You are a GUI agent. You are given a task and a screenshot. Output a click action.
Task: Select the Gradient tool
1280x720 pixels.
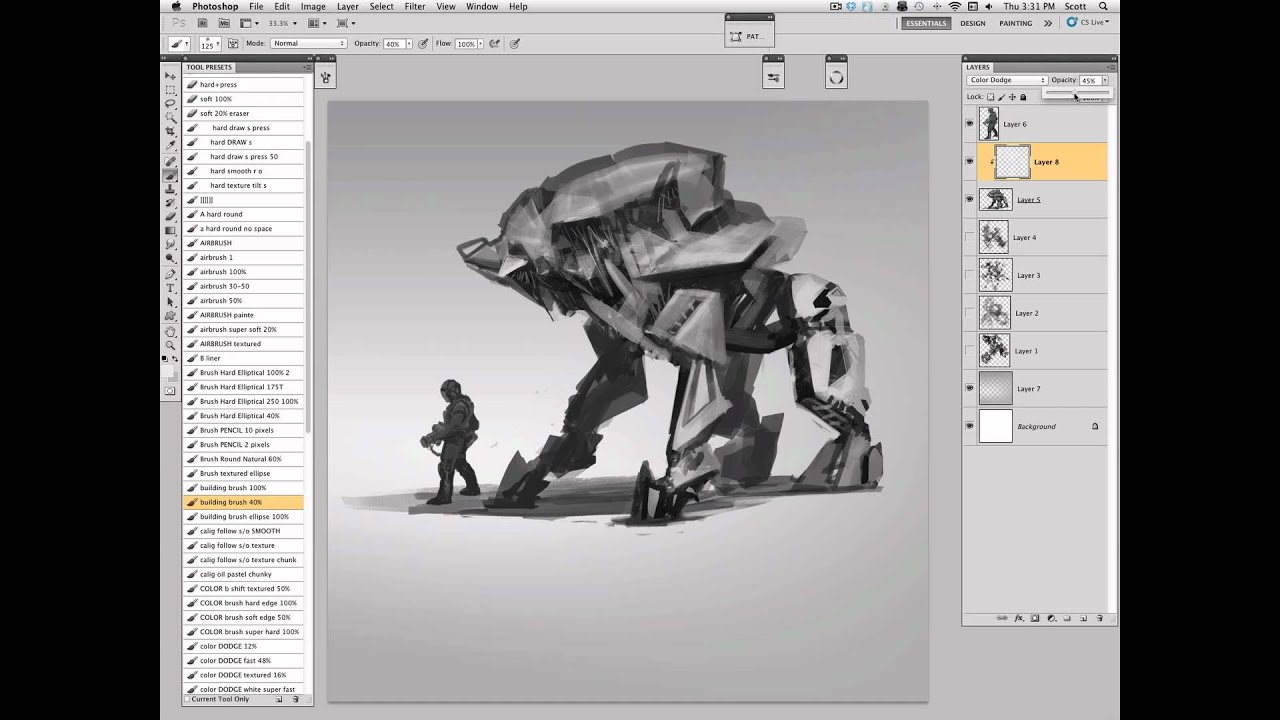coord(170,230)
